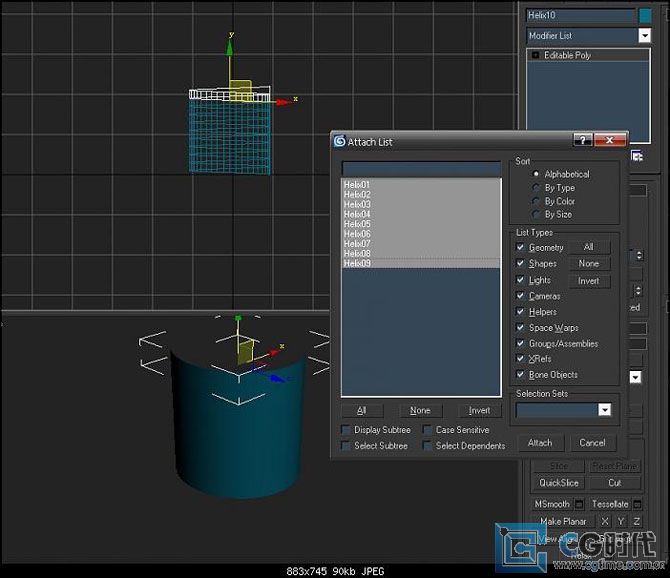Open the Modifier List dropdown

(x=644, y=35)
